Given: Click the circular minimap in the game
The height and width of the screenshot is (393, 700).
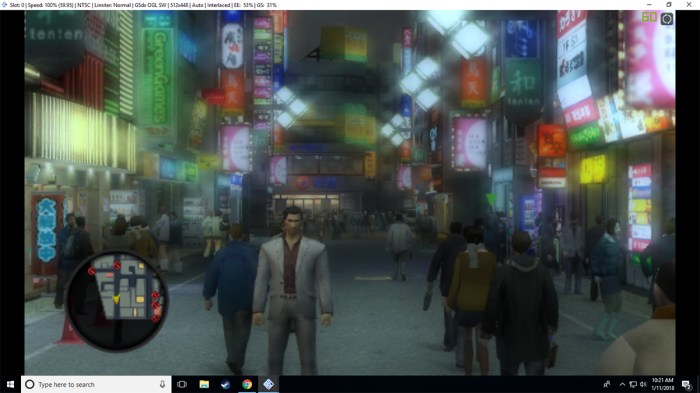Looking at the screenshot, I should click(117, 301).
